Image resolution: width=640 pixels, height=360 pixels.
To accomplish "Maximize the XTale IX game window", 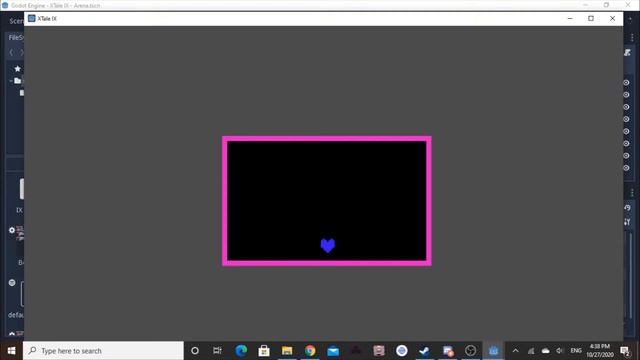I will tap(591, 19).
